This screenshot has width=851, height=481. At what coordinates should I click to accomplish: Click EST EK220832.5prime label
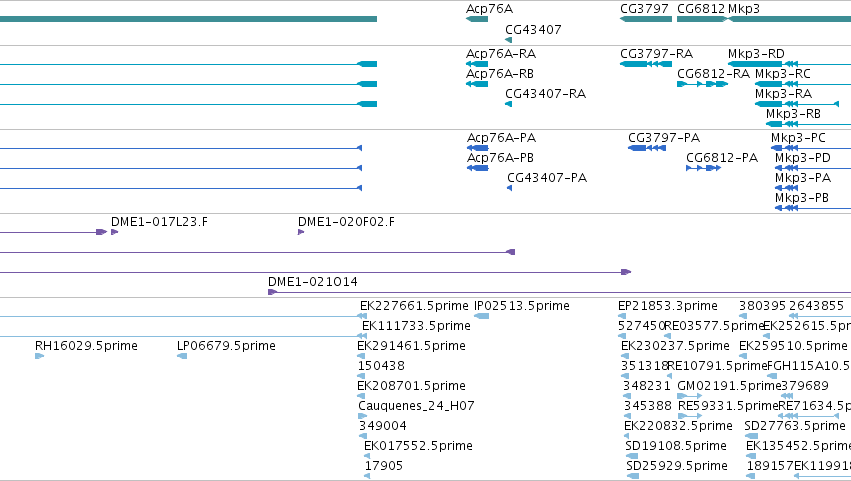pos(678,427)
